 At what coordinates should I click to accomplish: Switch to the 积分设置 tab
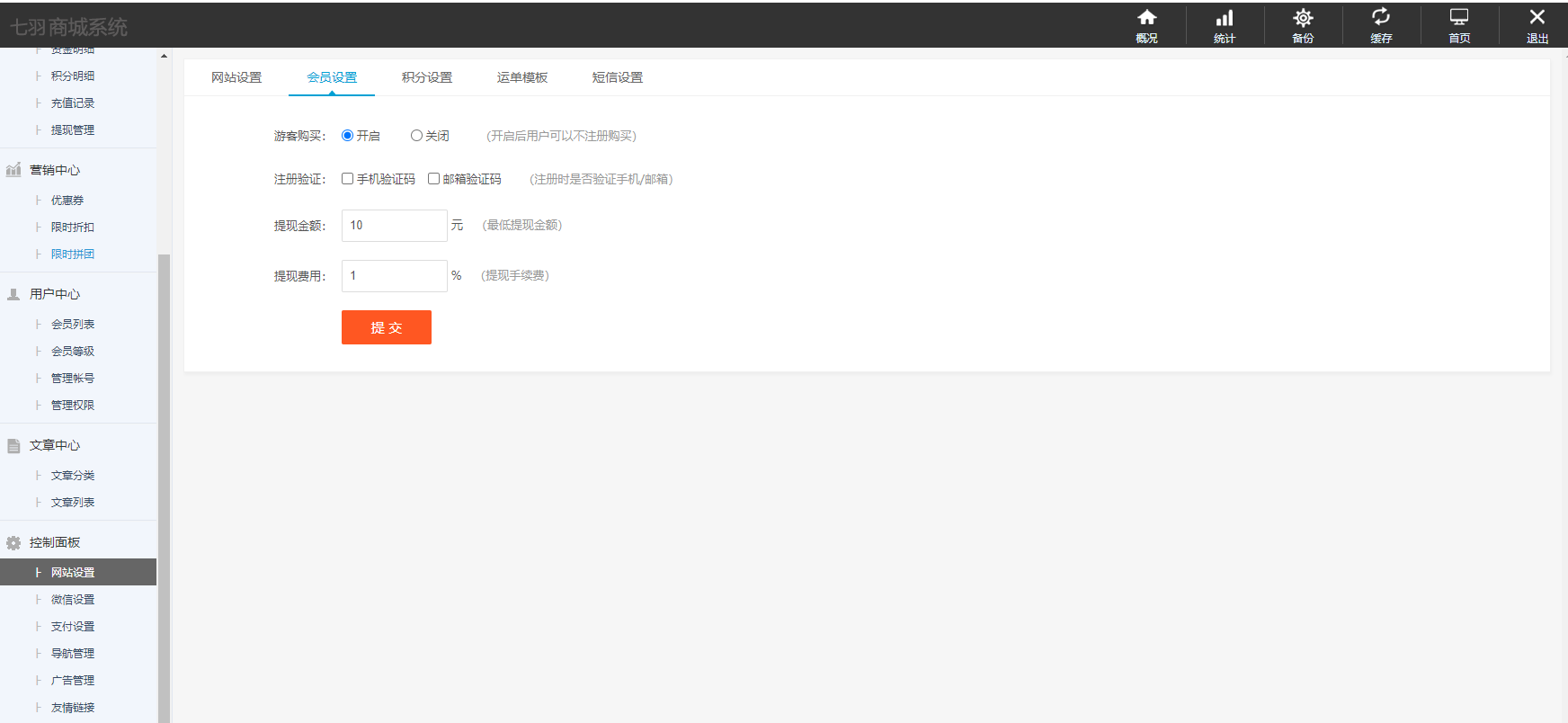(427, 77)
